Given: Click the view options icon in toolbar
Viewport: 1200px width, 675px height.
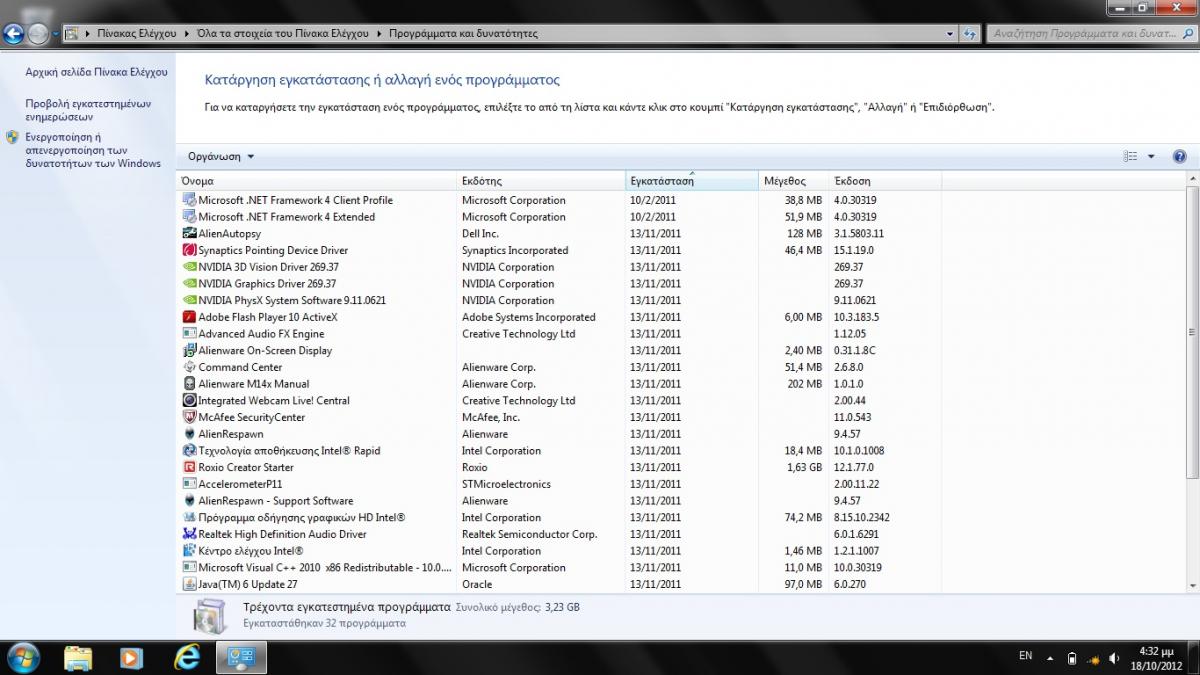Looking at the screenshot, I should 1131,156.
